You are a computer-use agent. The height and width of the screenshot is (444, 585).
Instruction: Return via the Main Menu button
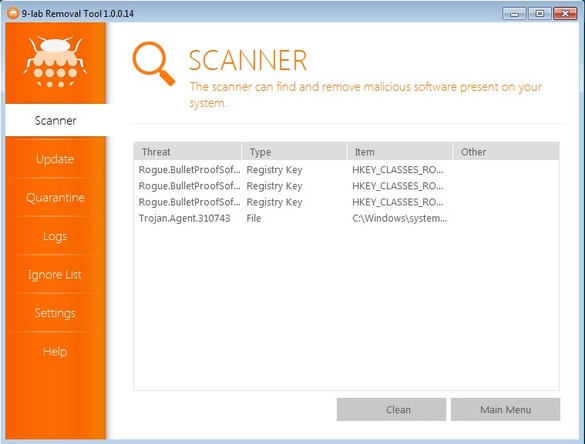(506, 409)
